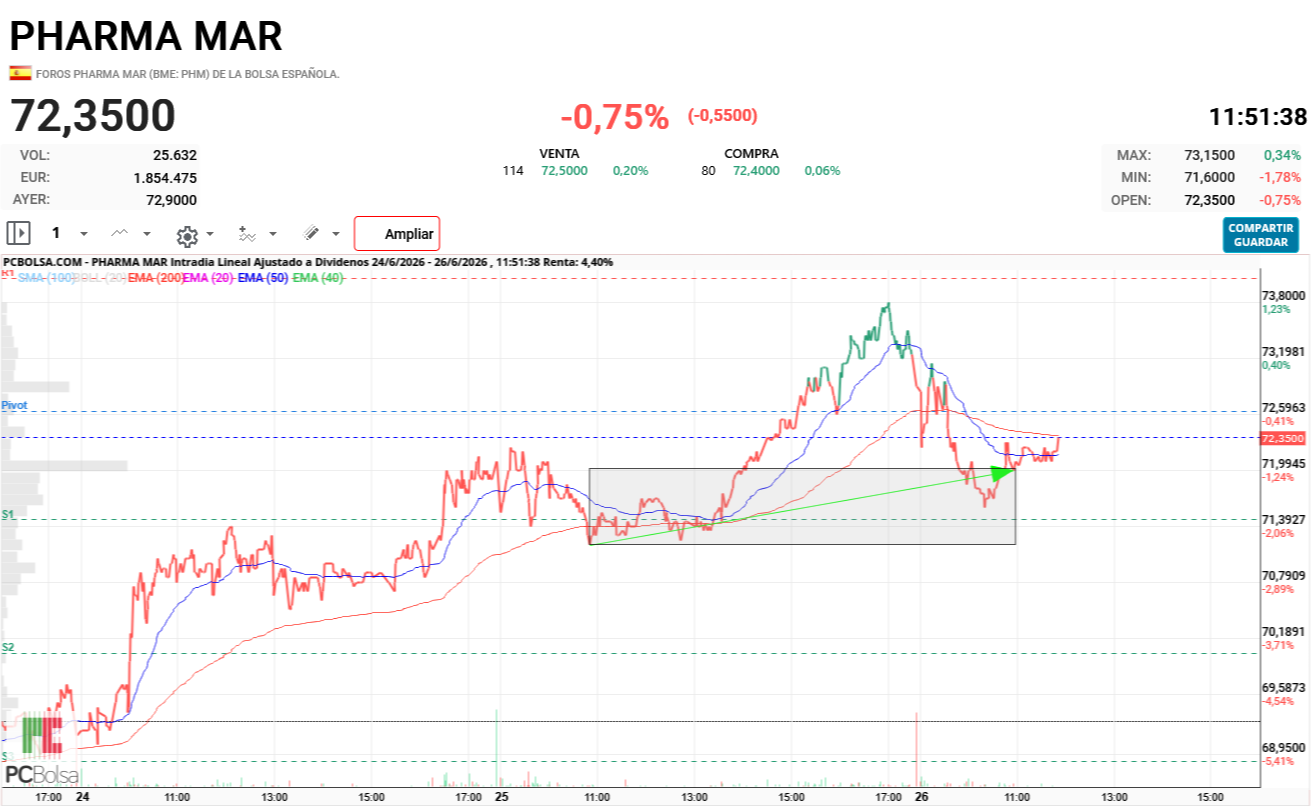Click the PCBolsa logo watermark
Screen dimensions: 1313x806
pyautogui.click(x=41, y=751)
